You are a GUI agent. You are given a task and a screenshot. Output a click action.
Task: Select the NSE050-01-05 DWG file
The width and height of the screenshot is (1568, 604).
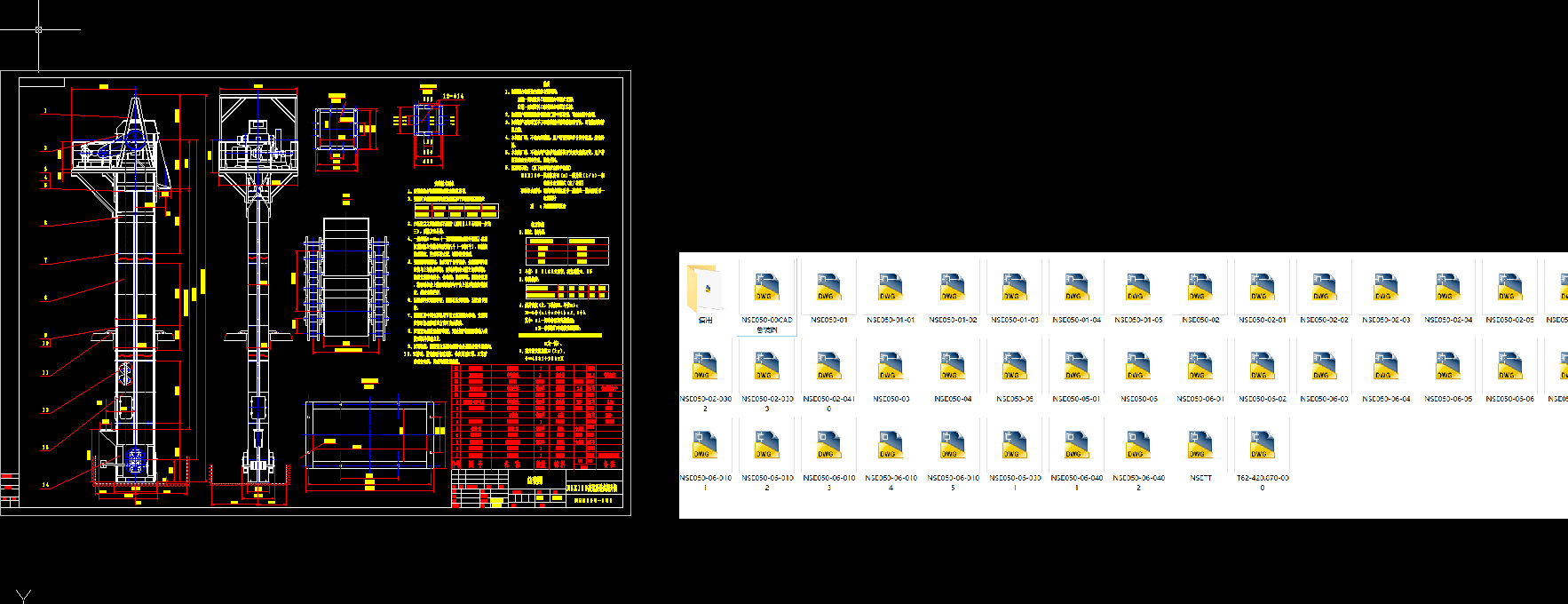tap(1138, 295)
